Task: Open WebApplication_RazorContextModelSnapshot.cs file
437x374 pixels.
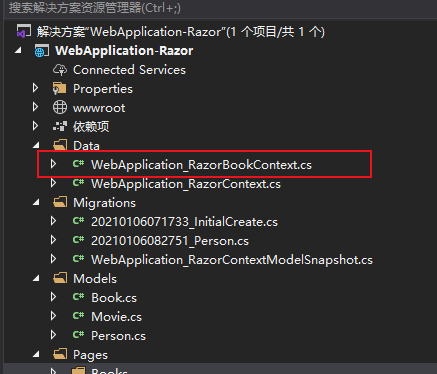Action: coord(232,260)
